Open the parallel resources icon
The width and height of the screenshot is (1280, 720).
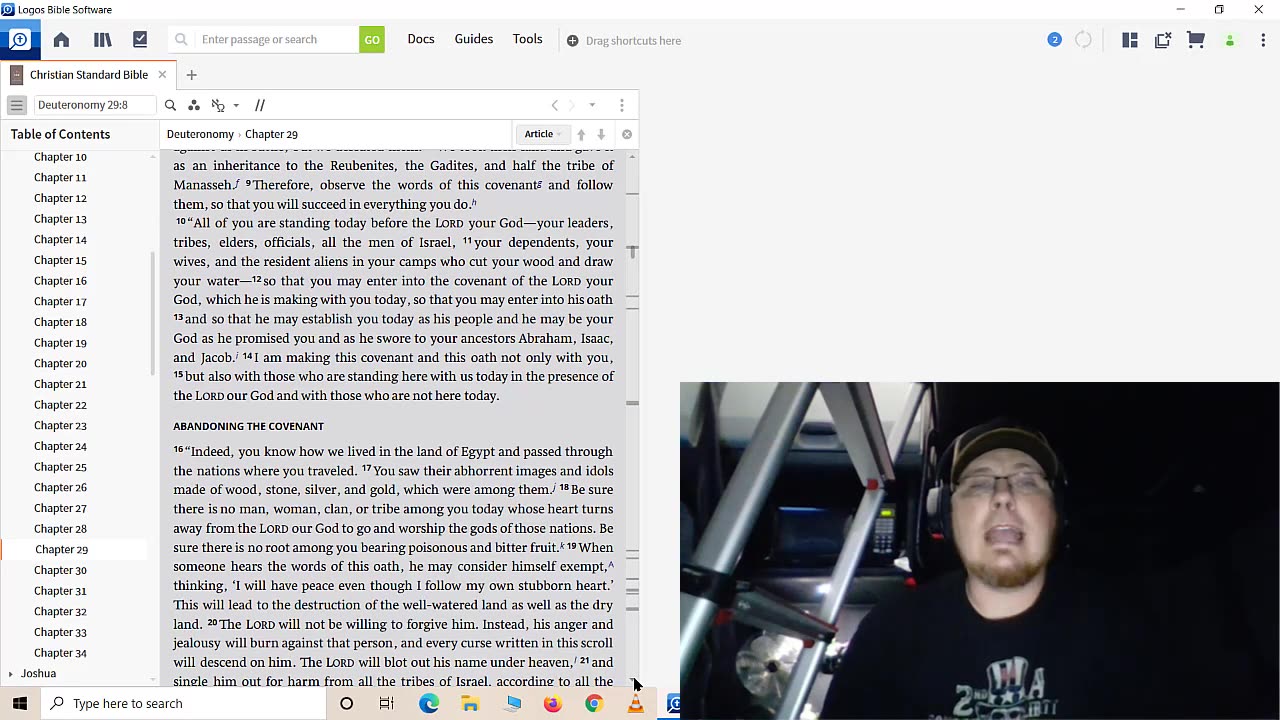click(260, 105)
